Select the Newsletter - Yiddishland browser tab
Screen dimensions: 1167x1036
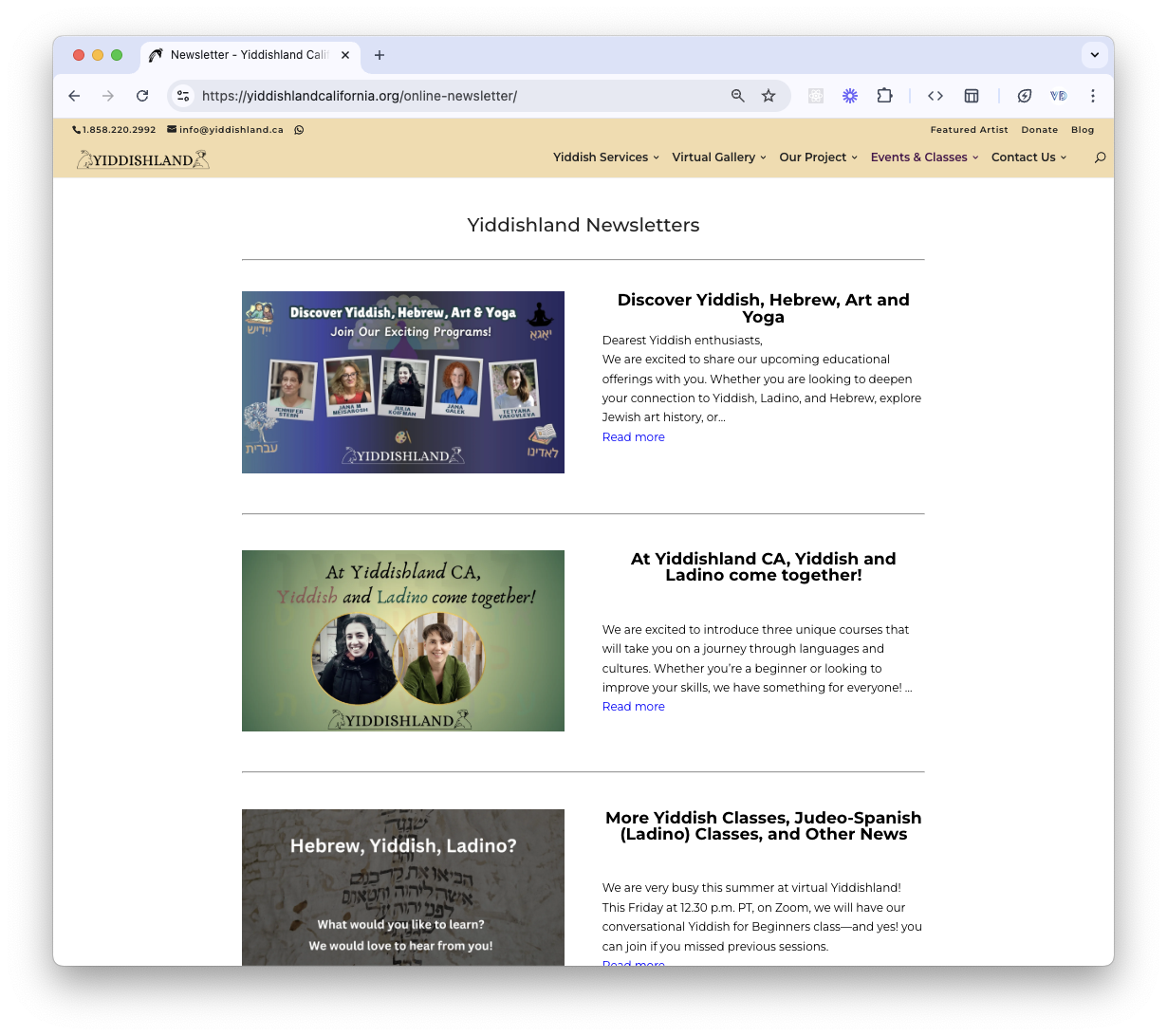(250, 55)
